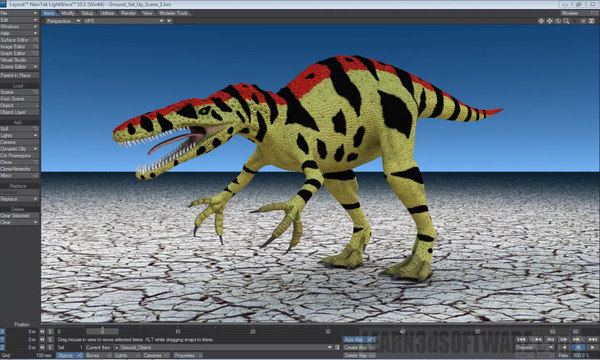Clone the selected item
This screenshot has height=360, width=600.
click(x=19, y=162)
